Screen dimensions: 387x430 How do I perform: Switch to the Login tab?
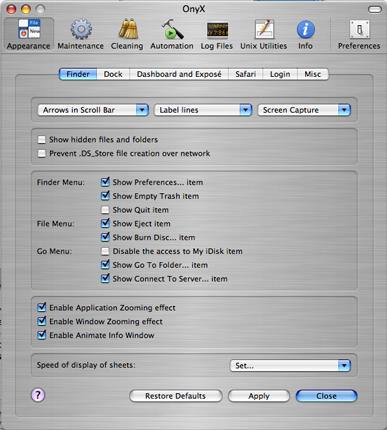coord(280,74)
